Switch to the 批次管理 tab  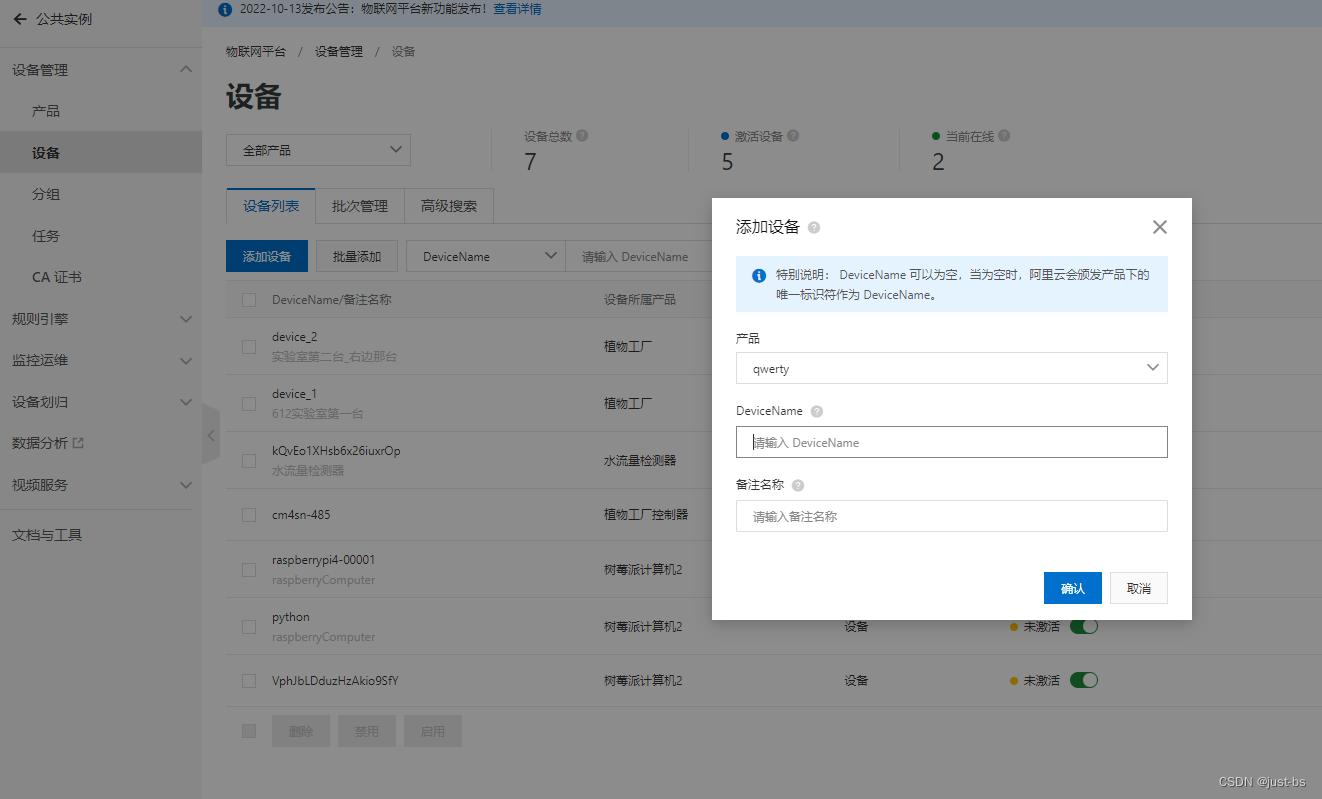coord(360,206)
